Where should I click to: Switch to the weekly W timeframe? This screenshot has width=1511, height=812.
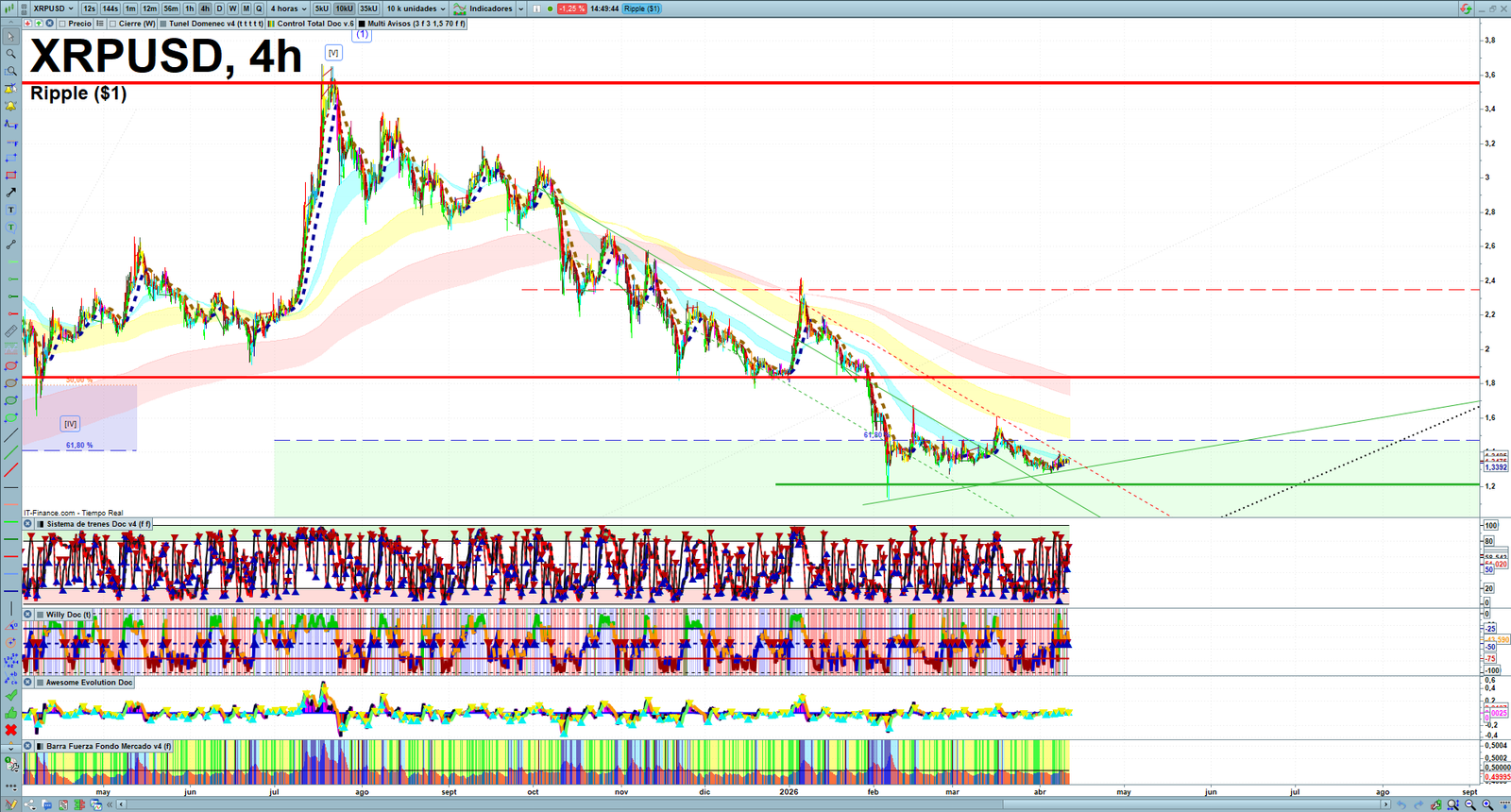pos(232,8)
